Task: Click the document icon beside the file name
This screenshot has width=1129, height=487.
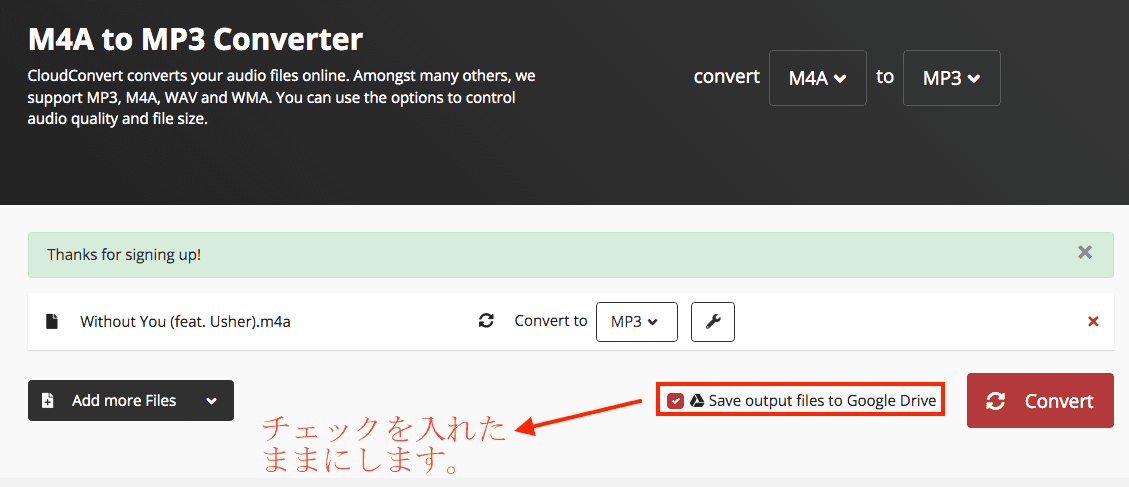Action: [52, 321]
